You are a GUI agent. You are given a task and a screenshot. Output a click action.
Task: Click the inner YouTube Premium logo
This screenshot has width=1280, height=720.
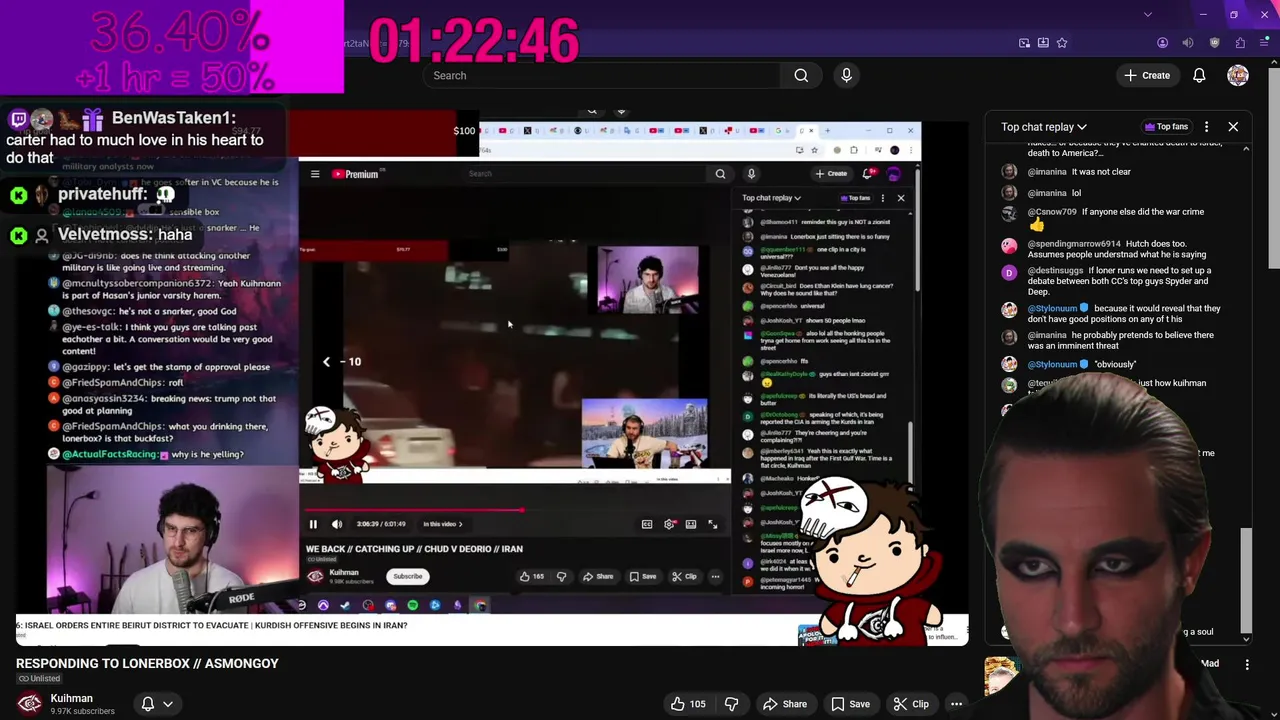[355, 174]
